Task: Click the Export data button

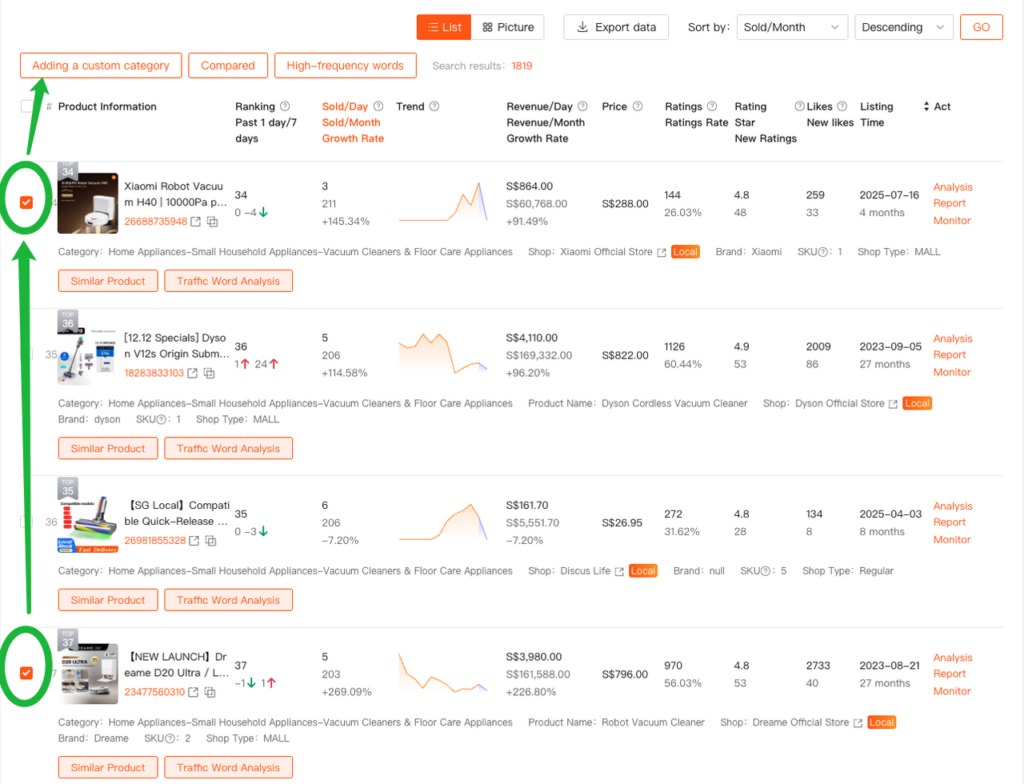Action: [x=617, y=27]
